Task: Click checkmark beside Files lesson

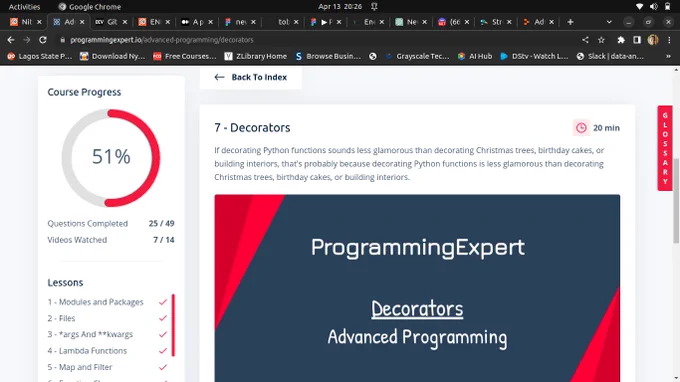Action: click(x=163, y=318)
